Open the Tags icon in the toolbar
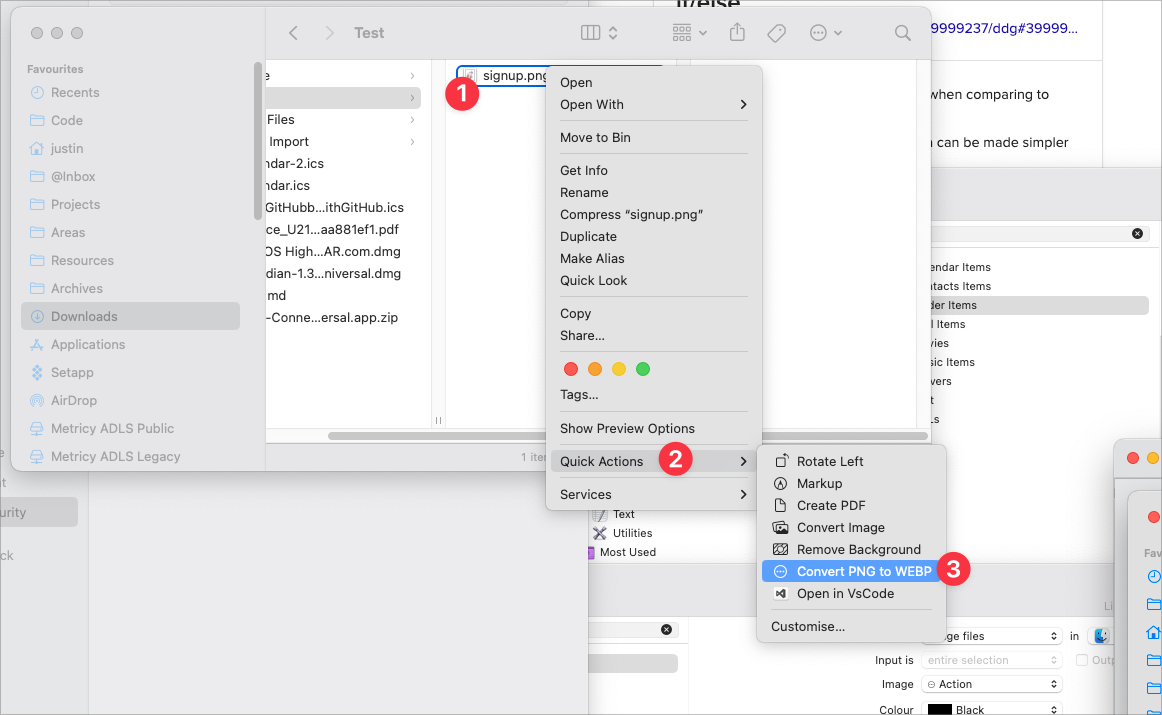 click(x=776, y=32)
